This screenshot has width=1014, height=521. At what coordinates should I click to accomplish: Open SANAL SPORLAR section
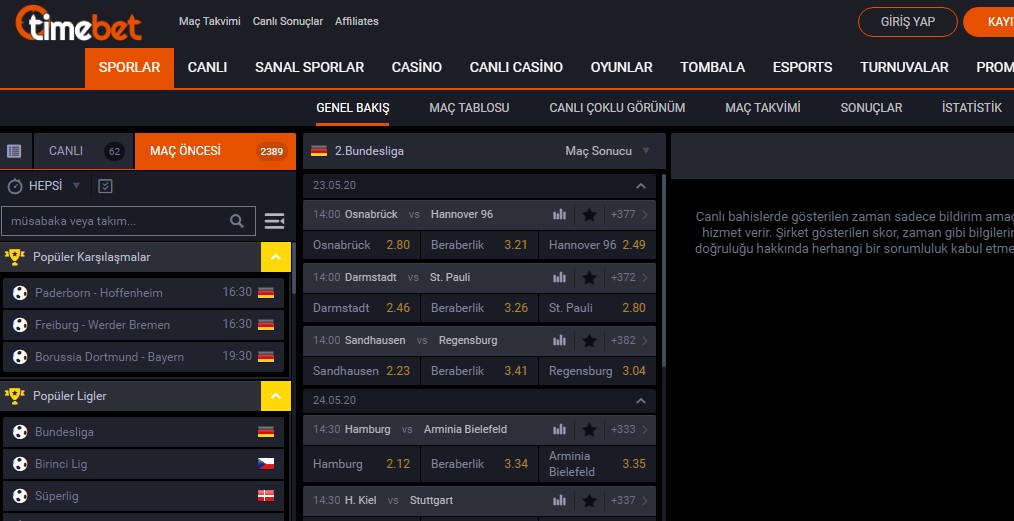310,68
